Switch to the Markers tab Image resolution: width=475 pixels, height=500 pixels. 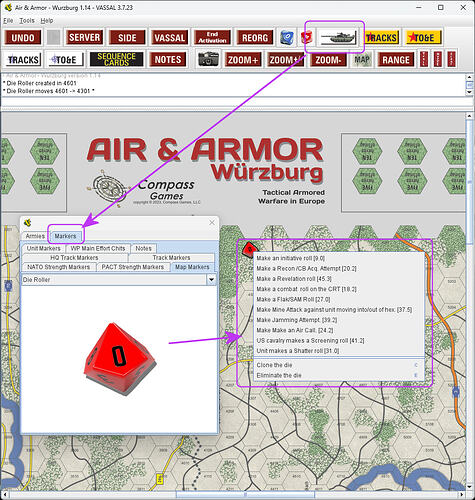pos(65,236)
